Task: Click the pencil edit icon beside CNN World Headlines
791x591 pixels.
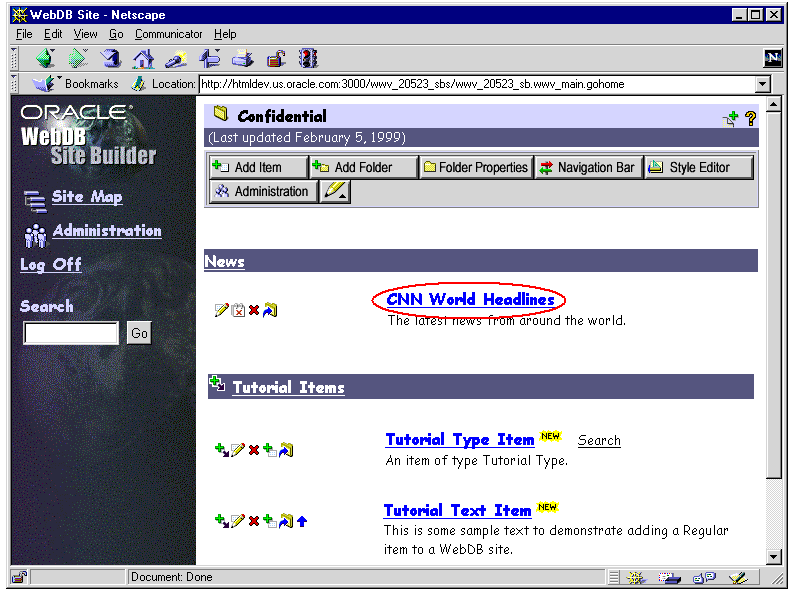Action: pyautogui.click(x=222, y=310)
